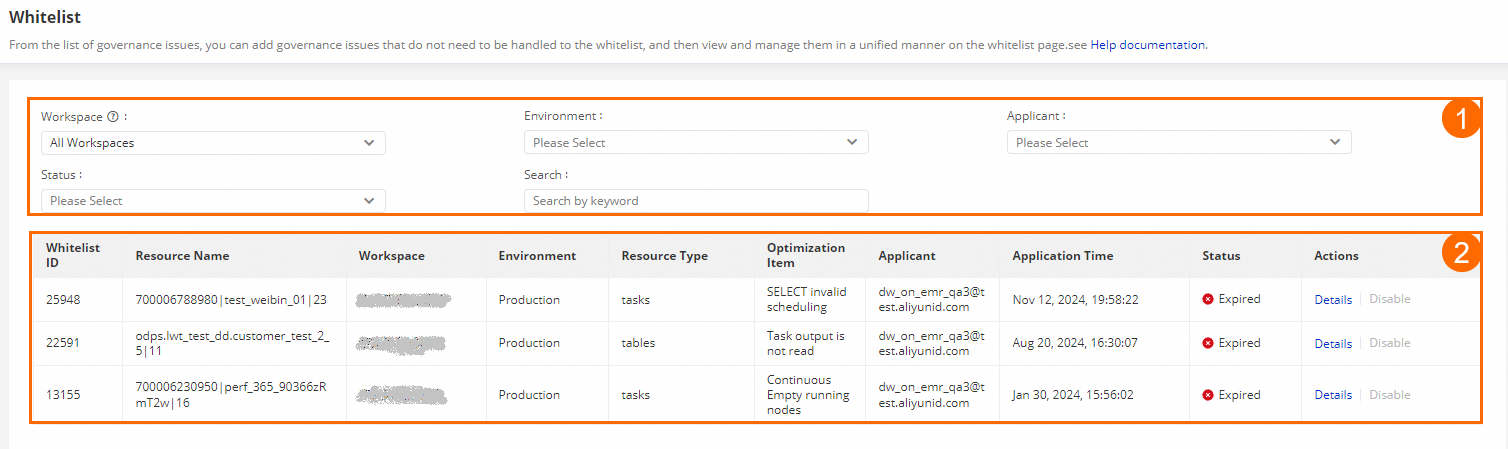
Task: Open the All Workspaces dropdown
Action: click(x=213, y=143)
